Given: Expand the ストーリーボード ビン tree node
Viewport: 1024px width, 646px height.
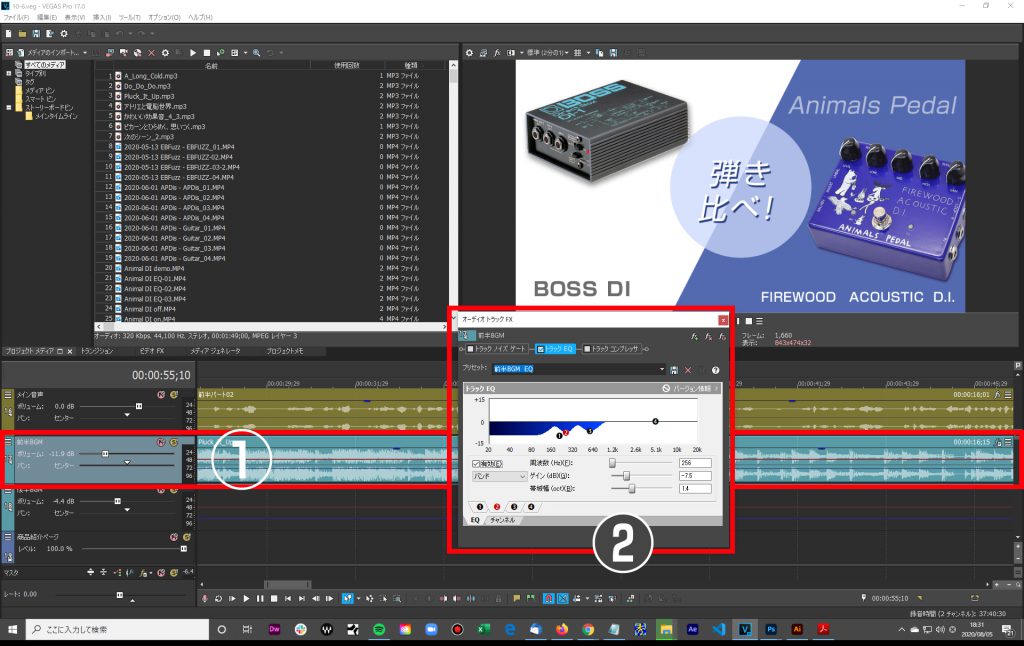Looking at the screenshot, I should (8, 107).
